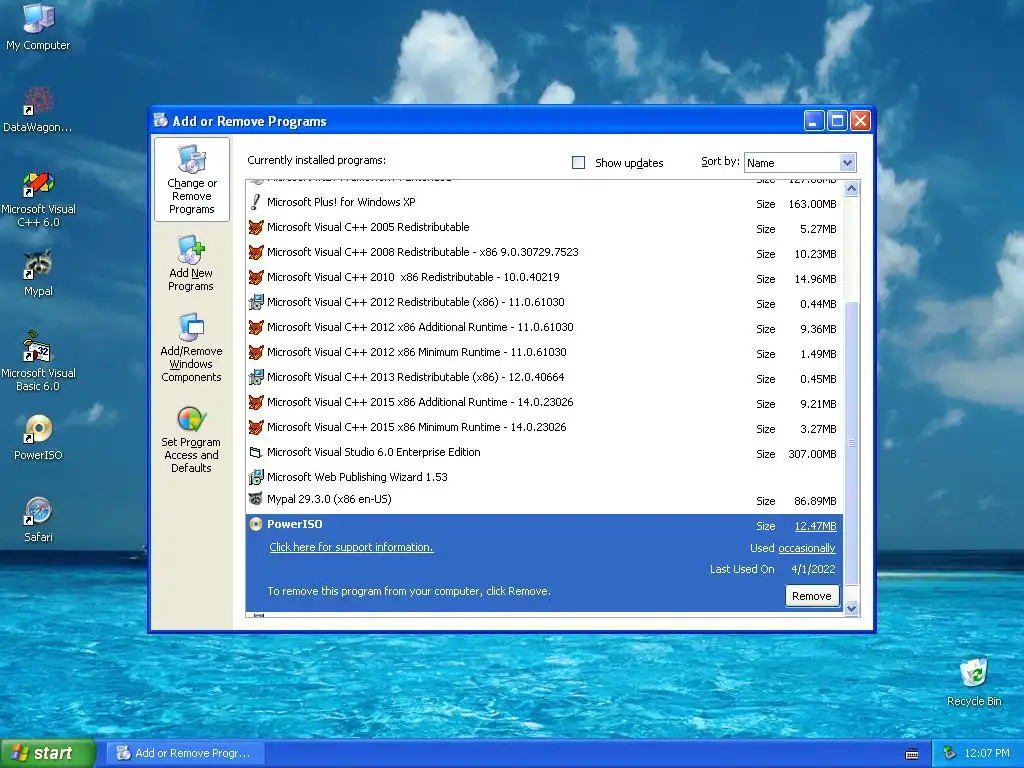Open PowerISO desktop shortcut
Screen dimensions: 1024x768
(38, 437)
